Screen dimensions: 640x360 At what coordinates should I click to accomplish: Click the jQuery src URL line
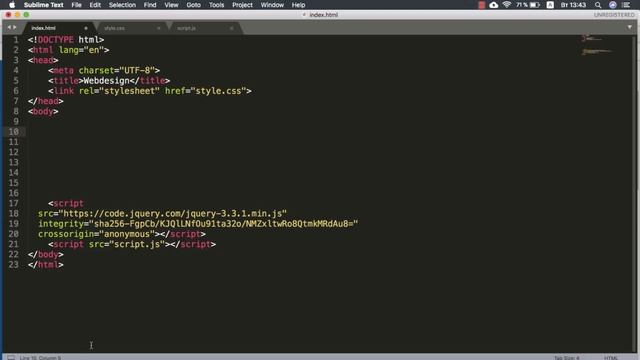[162, 213]
